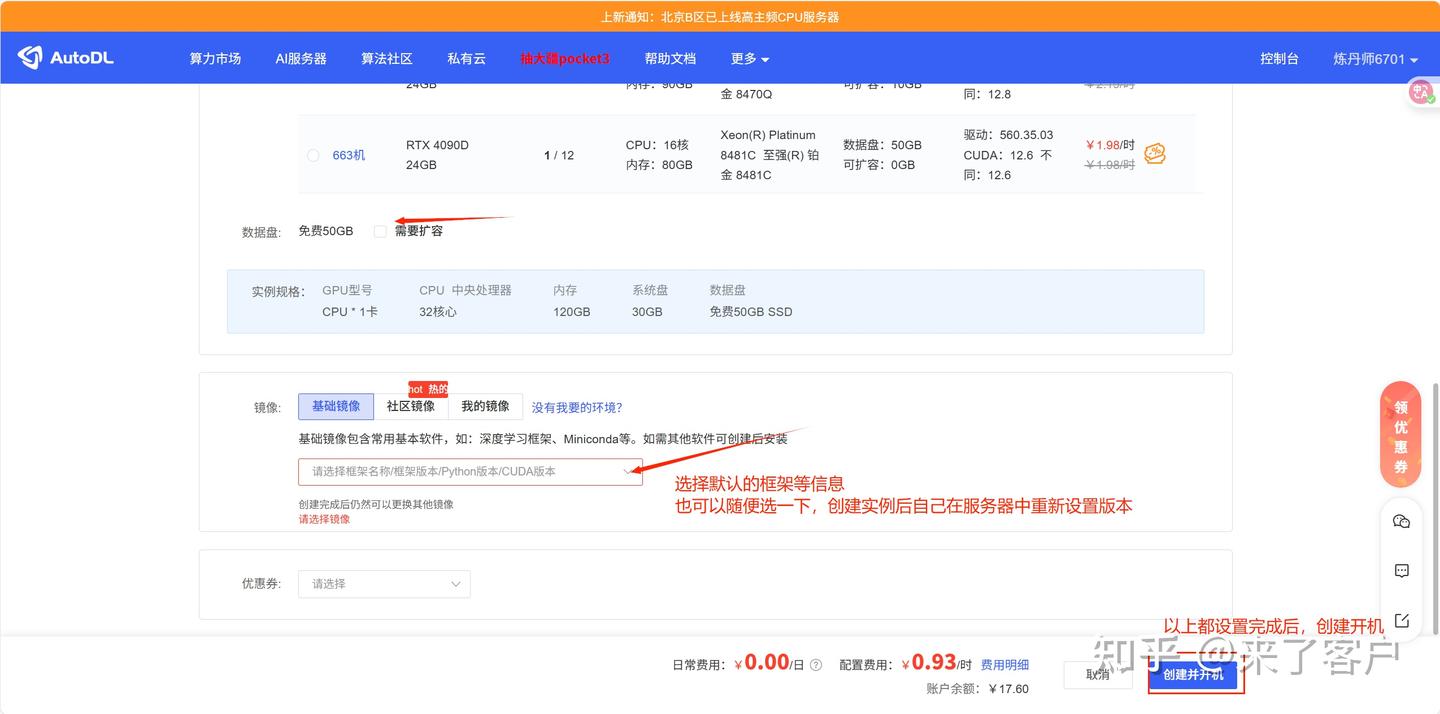Click the 创建并开机 button
The width and height of the screenshot is (1440, 714).
coord(1194,675)
